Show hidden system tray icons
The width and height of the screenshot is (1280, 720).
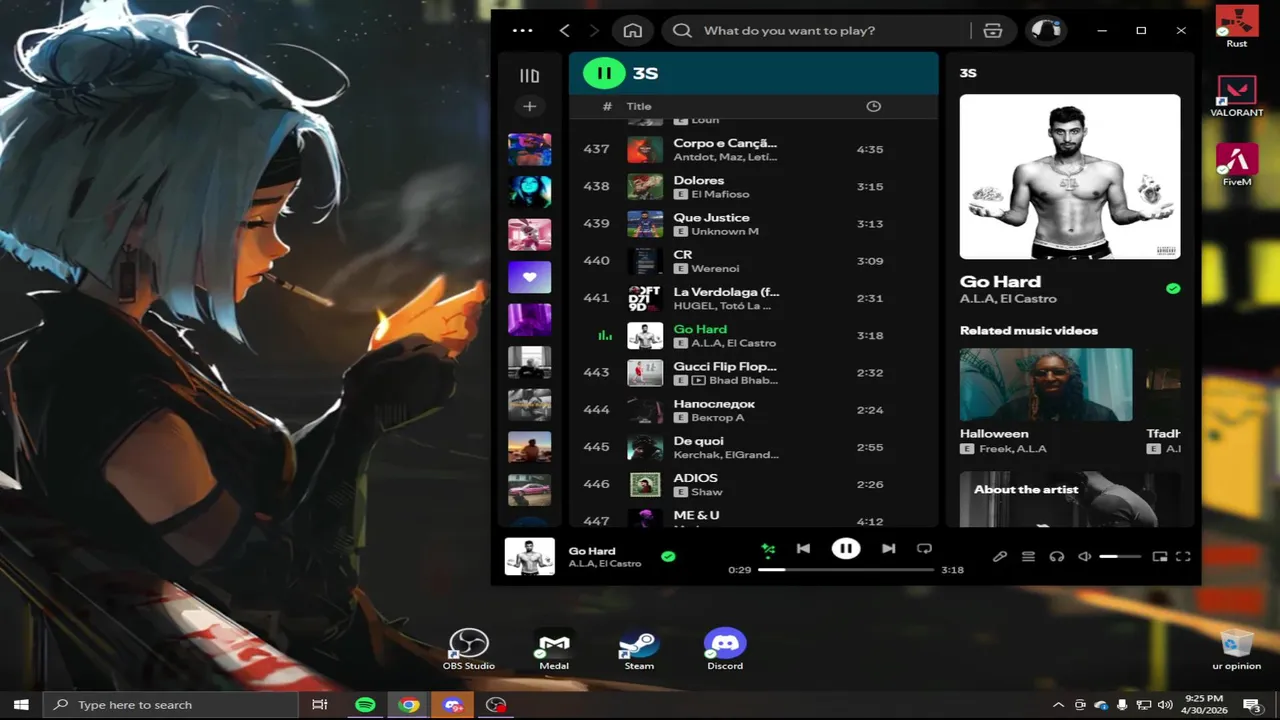click(1058, 705)
